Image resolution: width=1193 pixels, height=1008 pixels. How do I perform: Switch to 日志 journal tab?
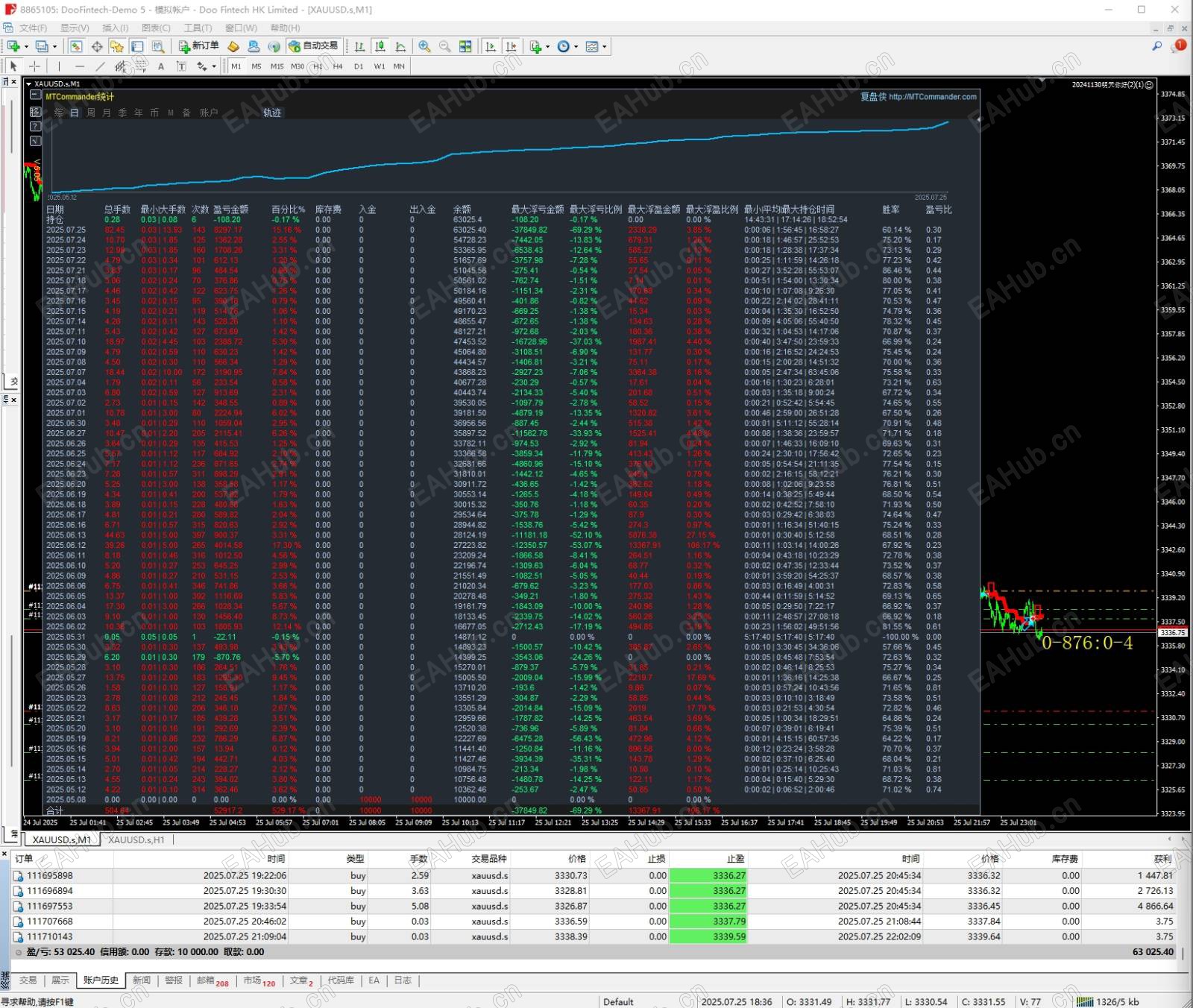[x=403, y=980]
